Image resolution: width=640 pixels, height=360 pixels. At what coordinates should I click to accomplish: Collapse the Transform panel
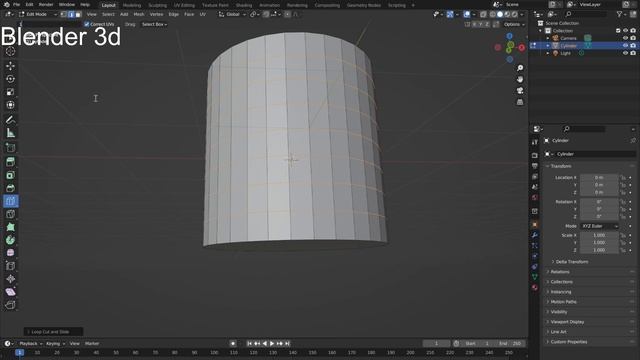tap(560, 166)
